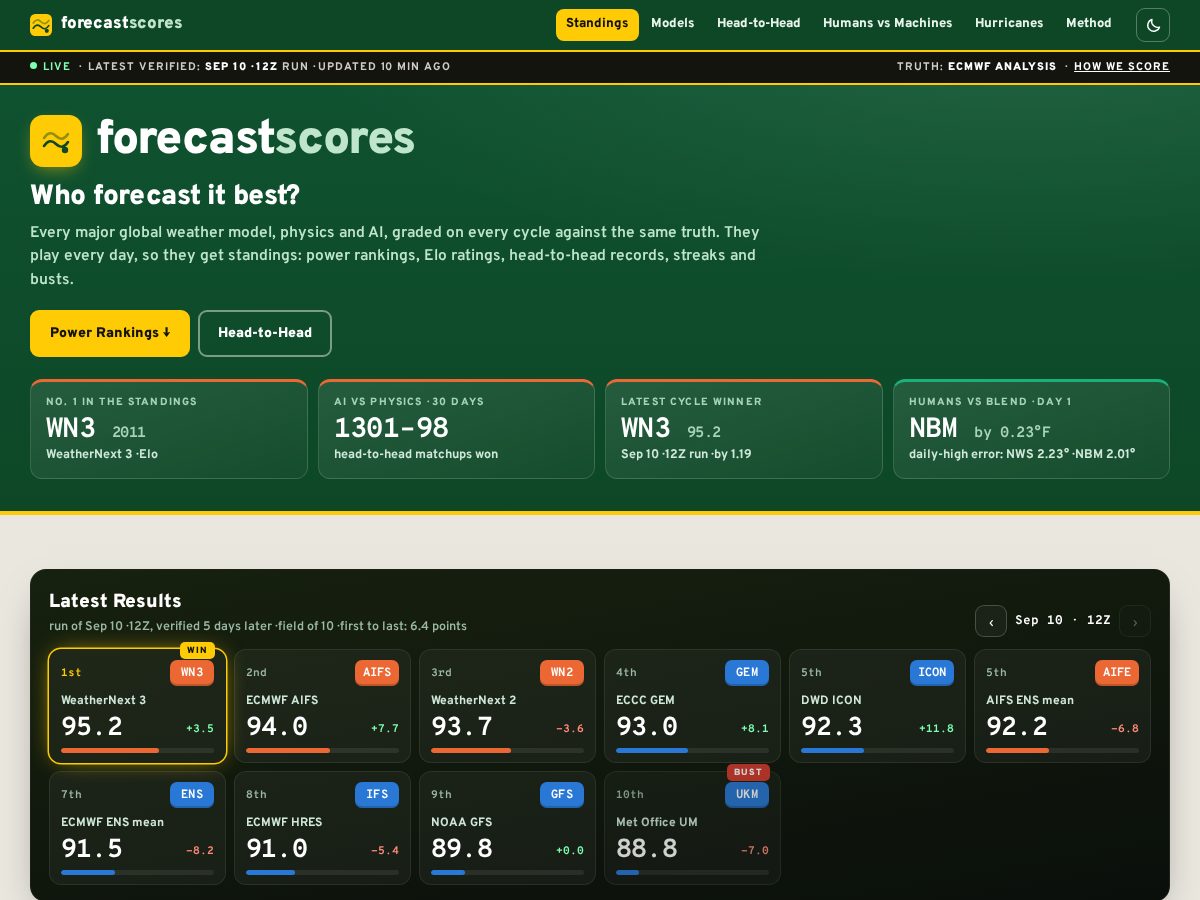
Task: Click the WeatherNext 2 score 93.7
Action: point(462,727)
